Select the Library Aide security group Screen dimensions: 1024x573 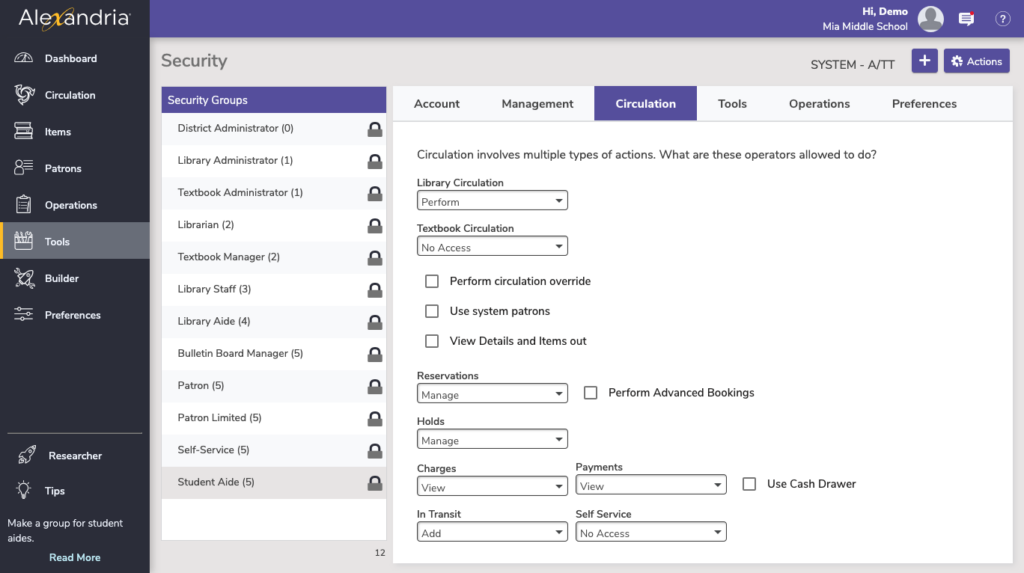[214, 321]
